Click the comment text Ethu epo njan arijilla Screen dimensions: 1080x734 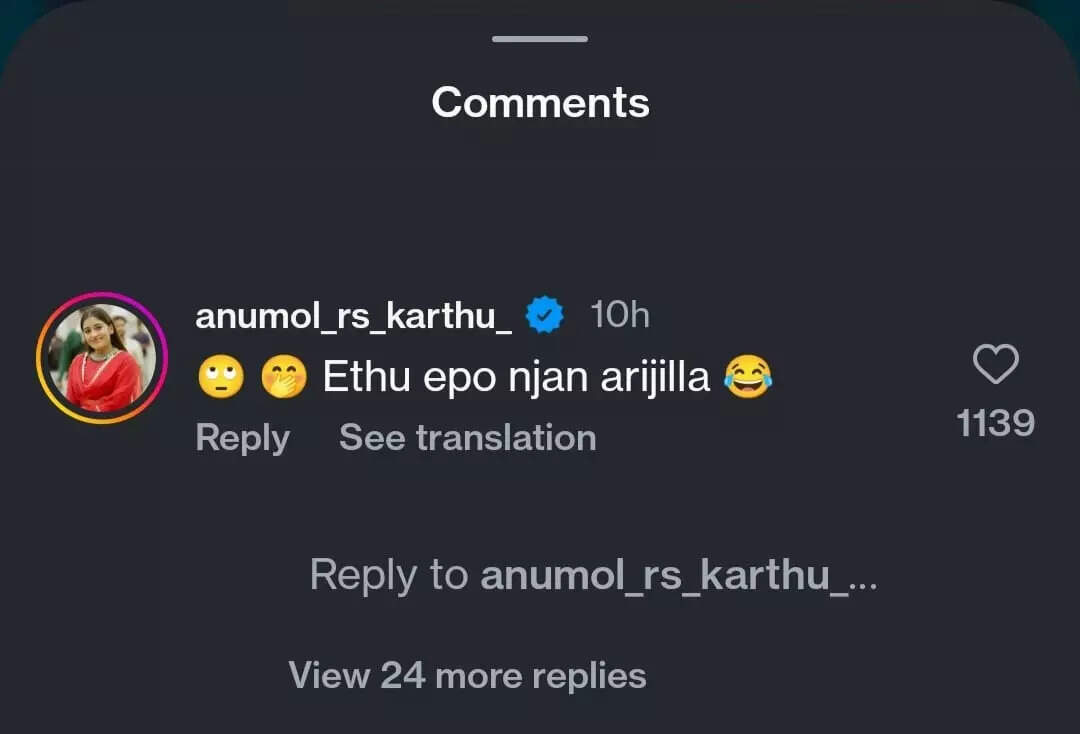coord(517,377)
